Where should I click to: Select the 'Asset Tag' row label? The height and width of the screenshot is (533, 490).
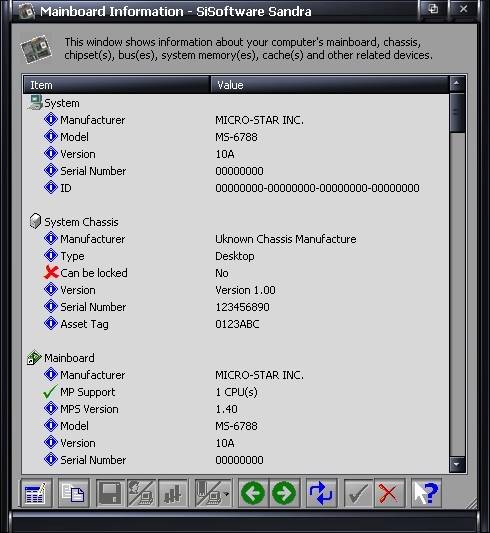pos(84,324)
